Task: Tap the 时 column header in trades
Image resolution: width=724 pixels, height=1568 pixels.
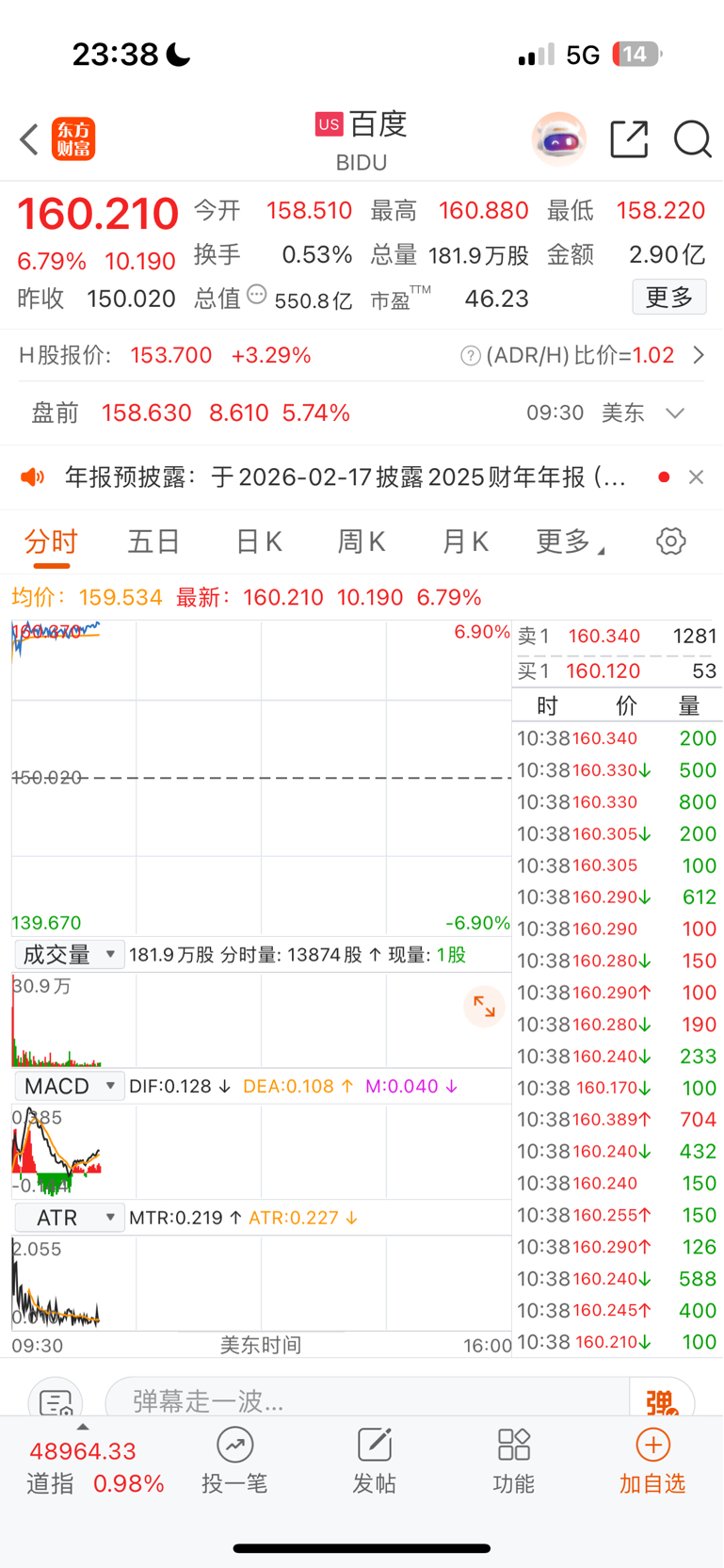Action: (547, 705)
